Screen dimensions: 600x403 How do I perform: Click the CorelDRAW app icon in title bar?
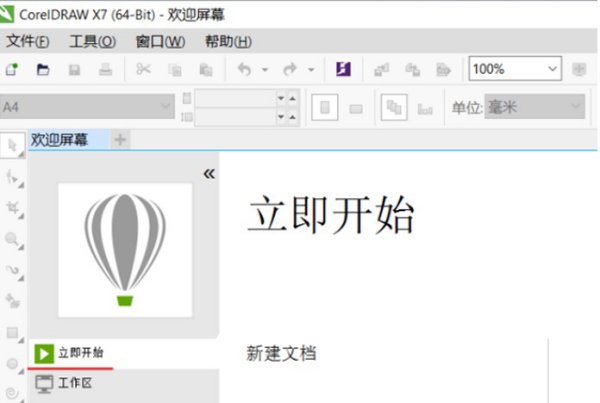click(x=7, y=15)
